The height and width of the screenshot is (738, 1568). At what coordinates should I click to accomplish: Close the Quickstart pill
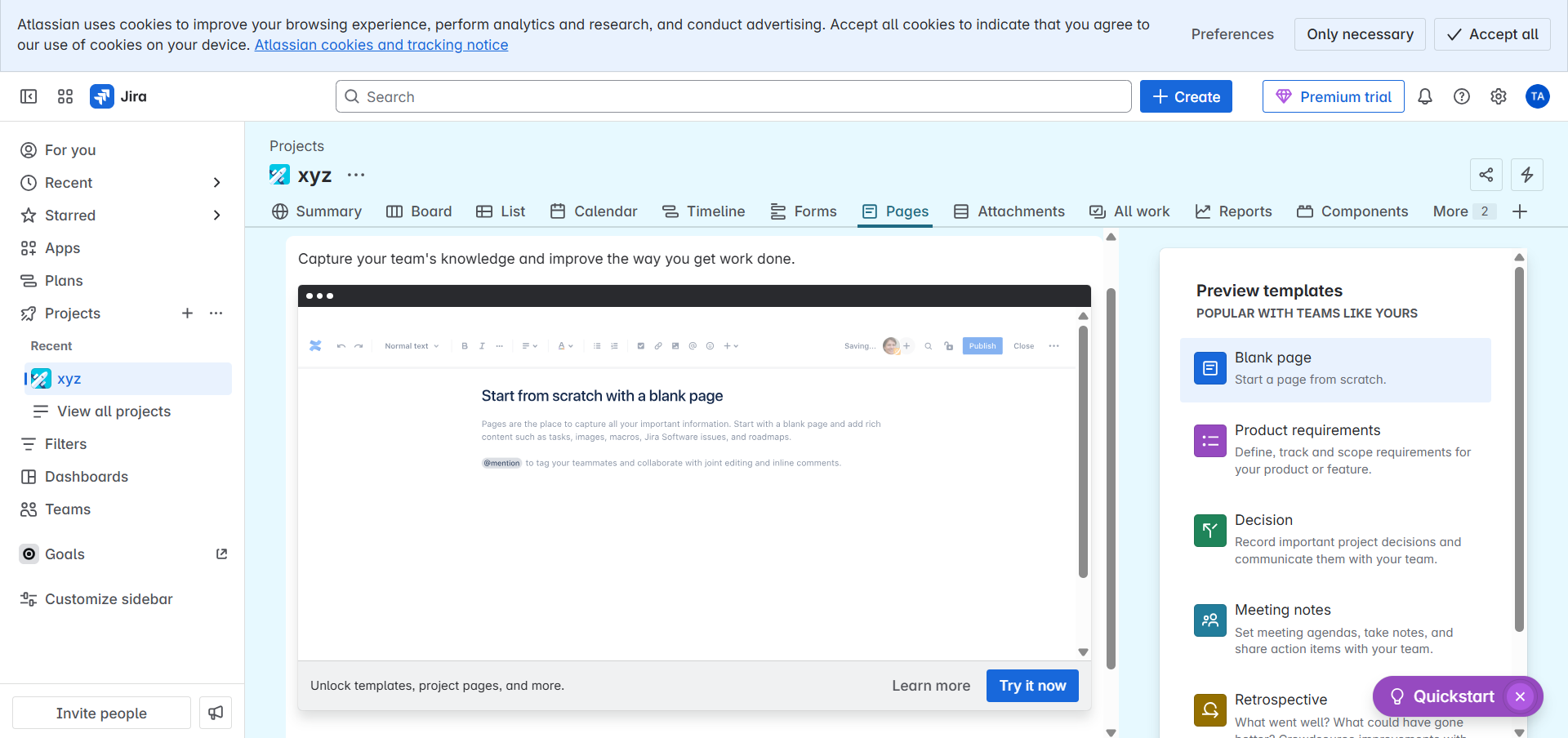[1520, 696]
